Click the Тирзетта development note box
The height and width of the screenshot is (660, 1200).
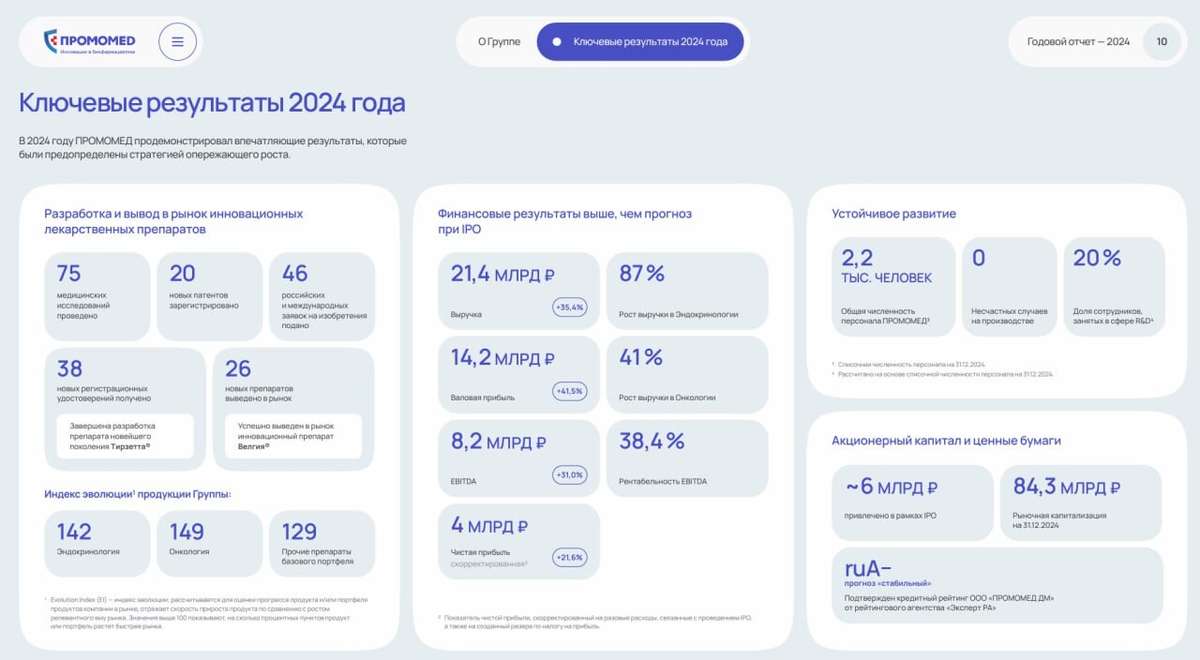(125, 436)
